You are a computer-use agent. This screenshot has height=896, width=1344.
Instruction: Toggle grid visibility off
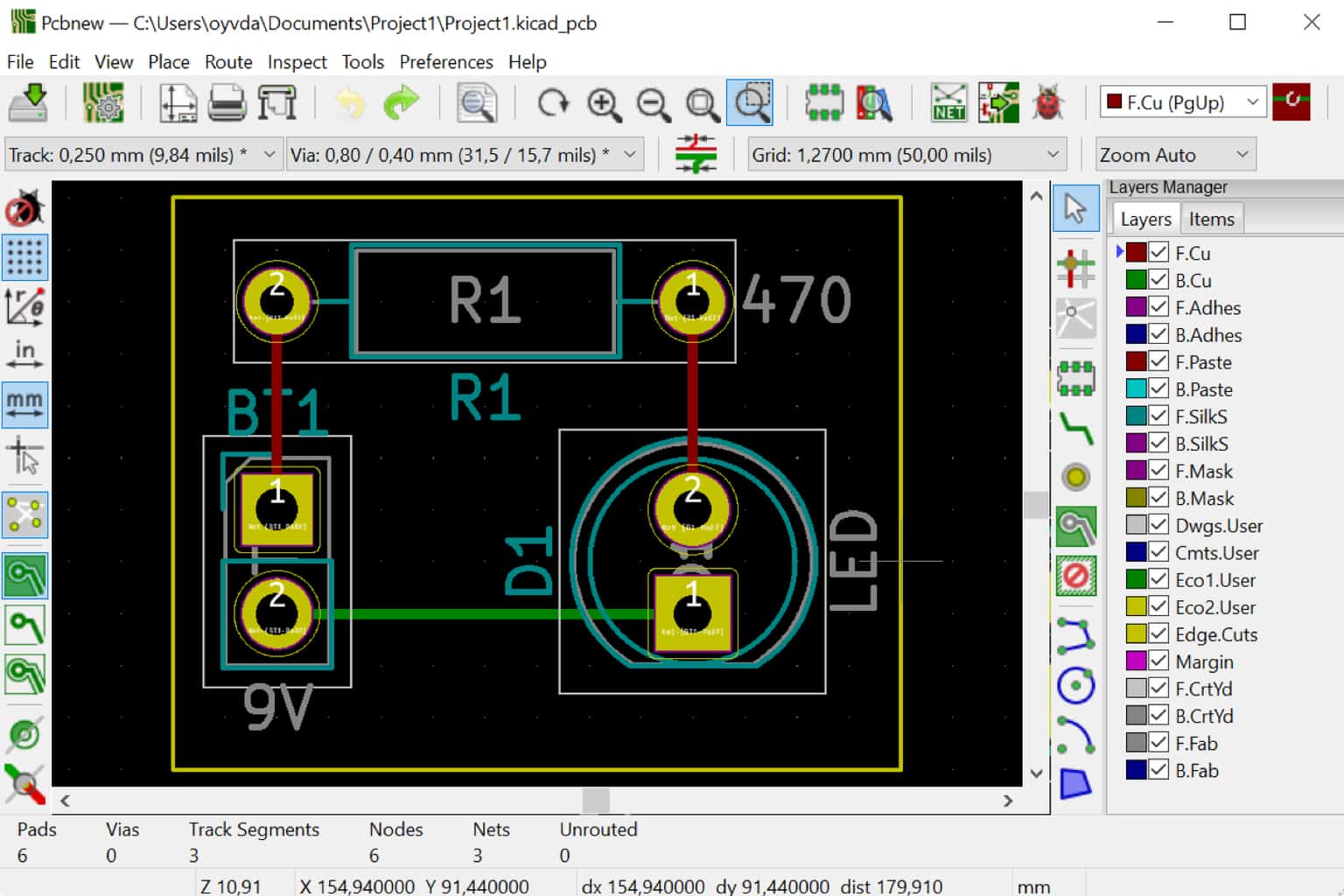click(24, 257)
